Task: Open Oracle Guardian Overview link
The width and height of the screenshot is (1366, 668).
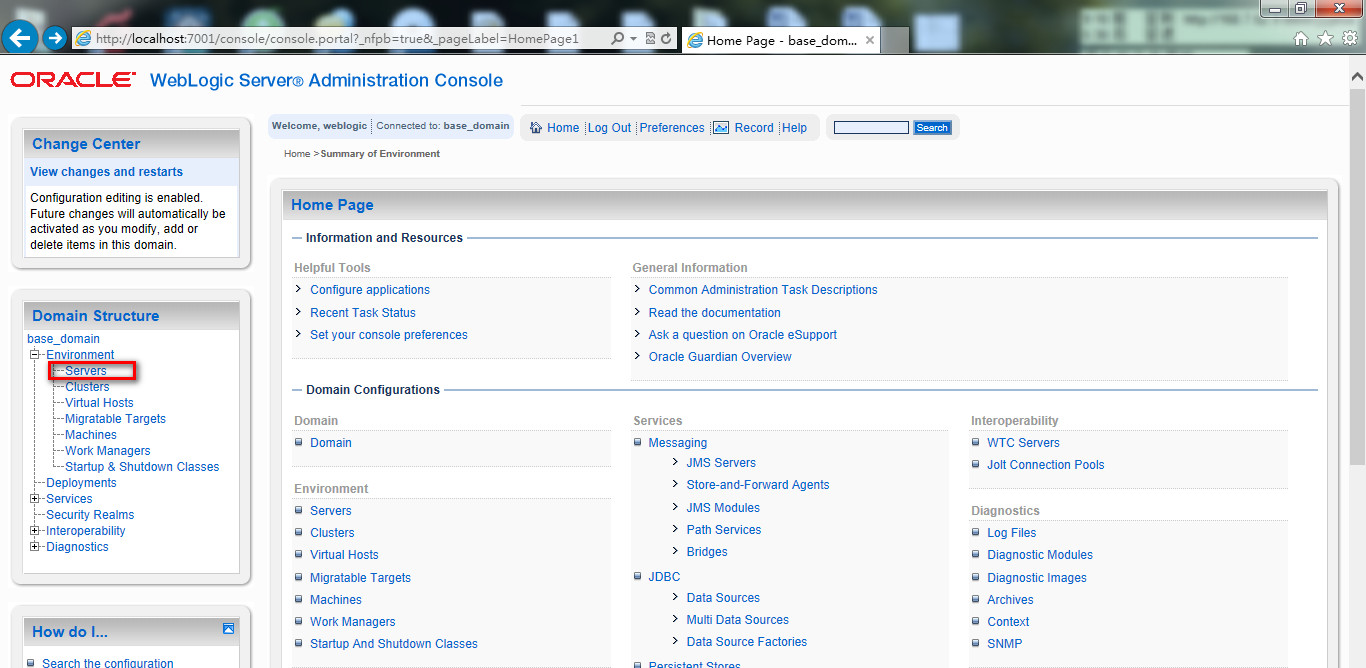Action: 720,357
